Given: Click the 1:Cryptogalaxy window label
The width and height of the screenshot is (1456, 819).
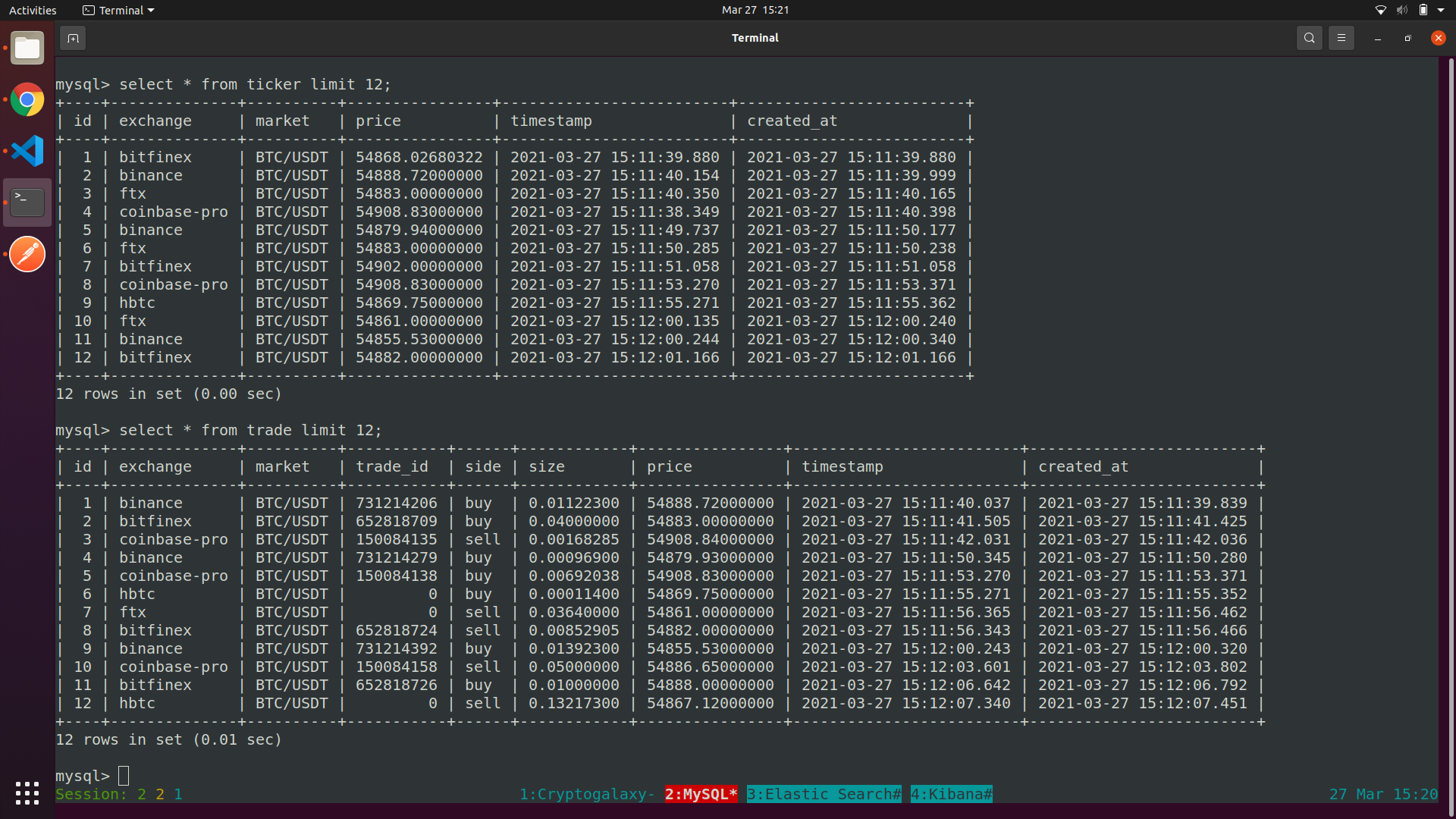Looking at the screenshot, I should point(586,794).
